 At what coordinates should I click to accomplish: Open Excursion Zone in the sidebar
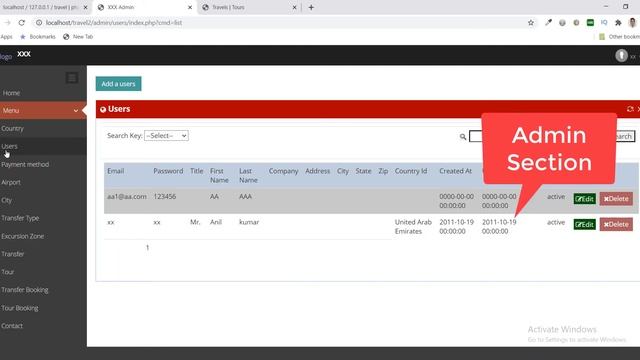22,236
